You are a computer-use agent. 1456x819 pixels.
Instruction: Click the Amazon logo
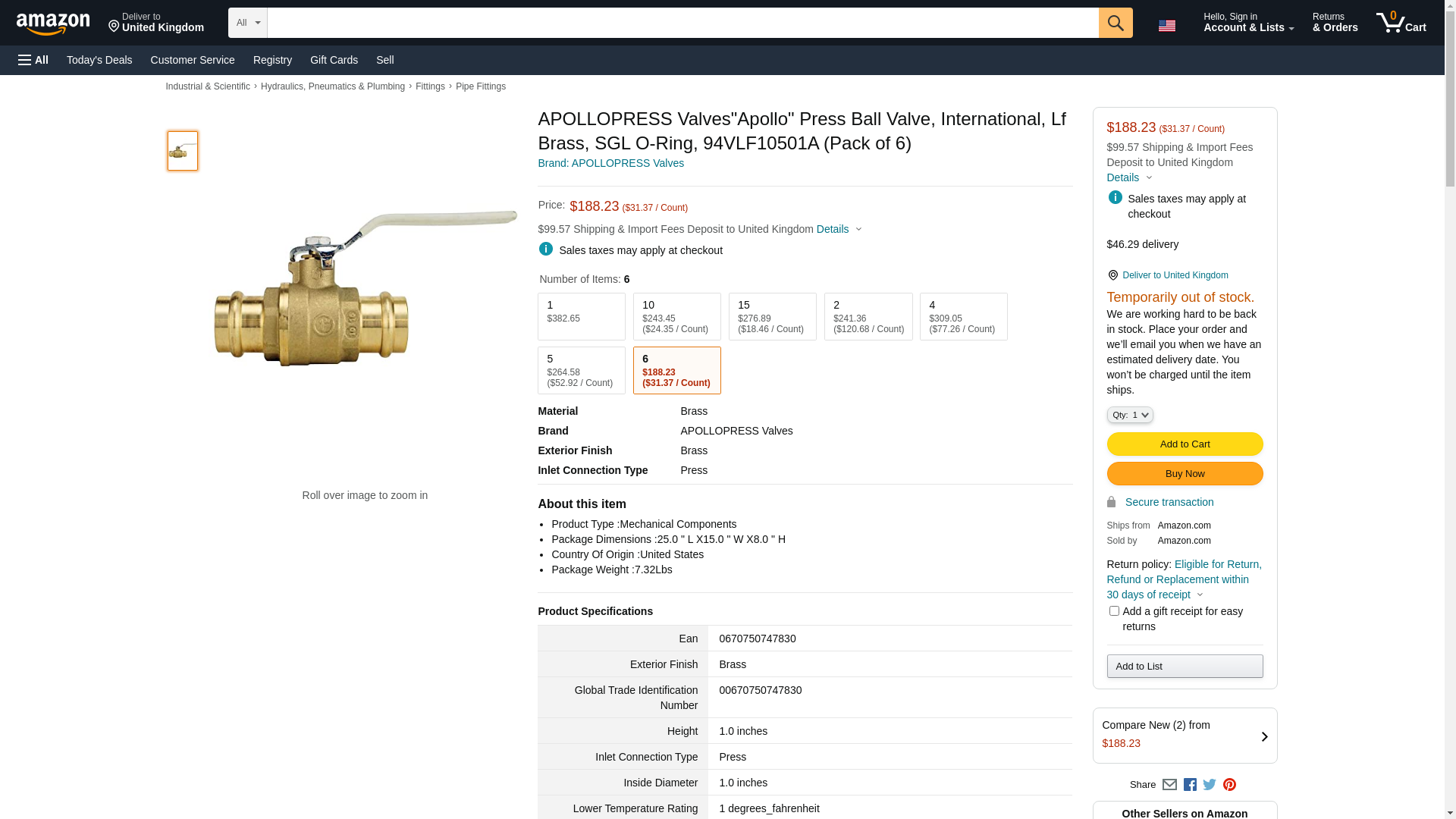tap(53, 24)
